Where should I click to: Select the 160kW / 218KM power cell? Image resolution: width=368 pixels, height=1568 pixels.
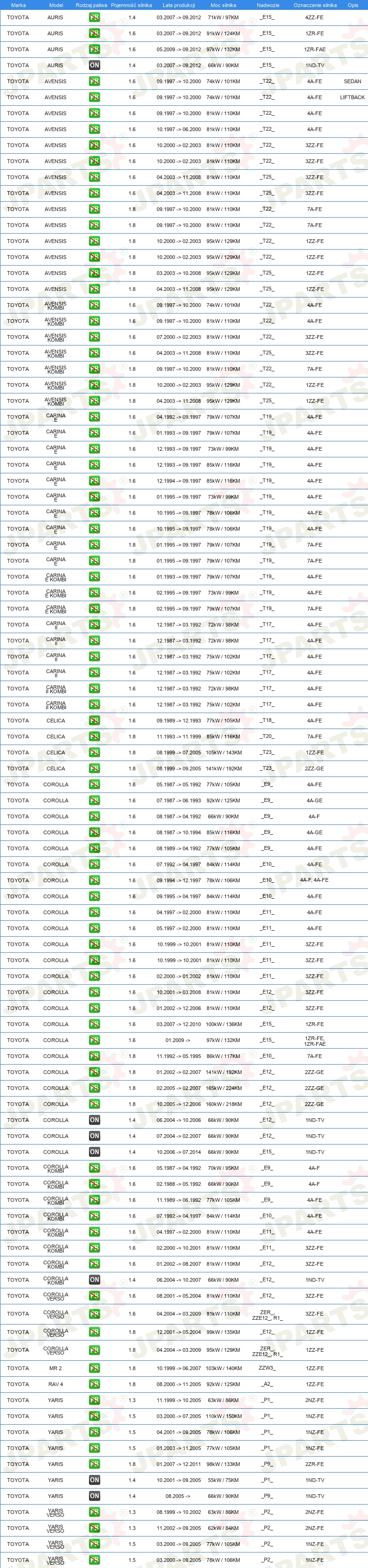pos(224,1104)
